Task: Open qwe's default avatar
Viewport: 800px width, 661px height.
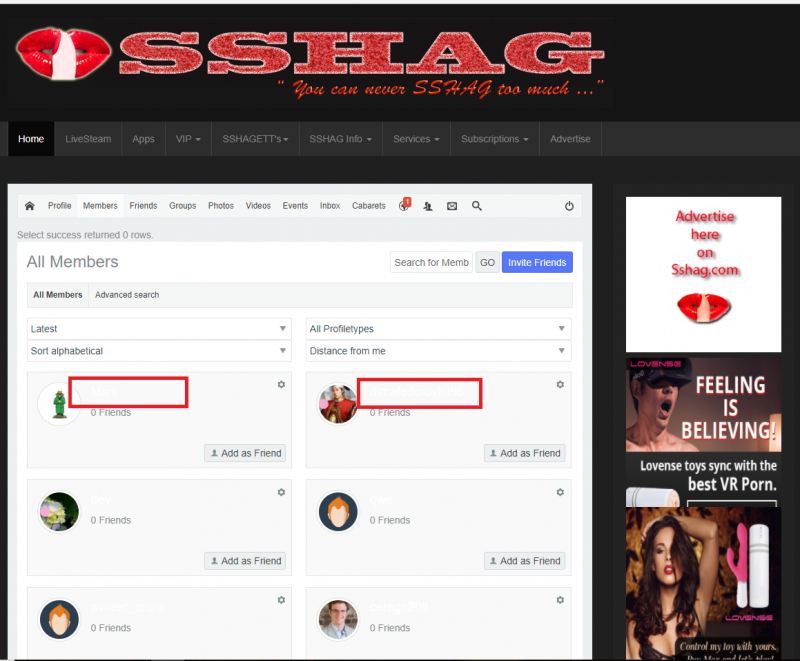Action: point(338,512)
